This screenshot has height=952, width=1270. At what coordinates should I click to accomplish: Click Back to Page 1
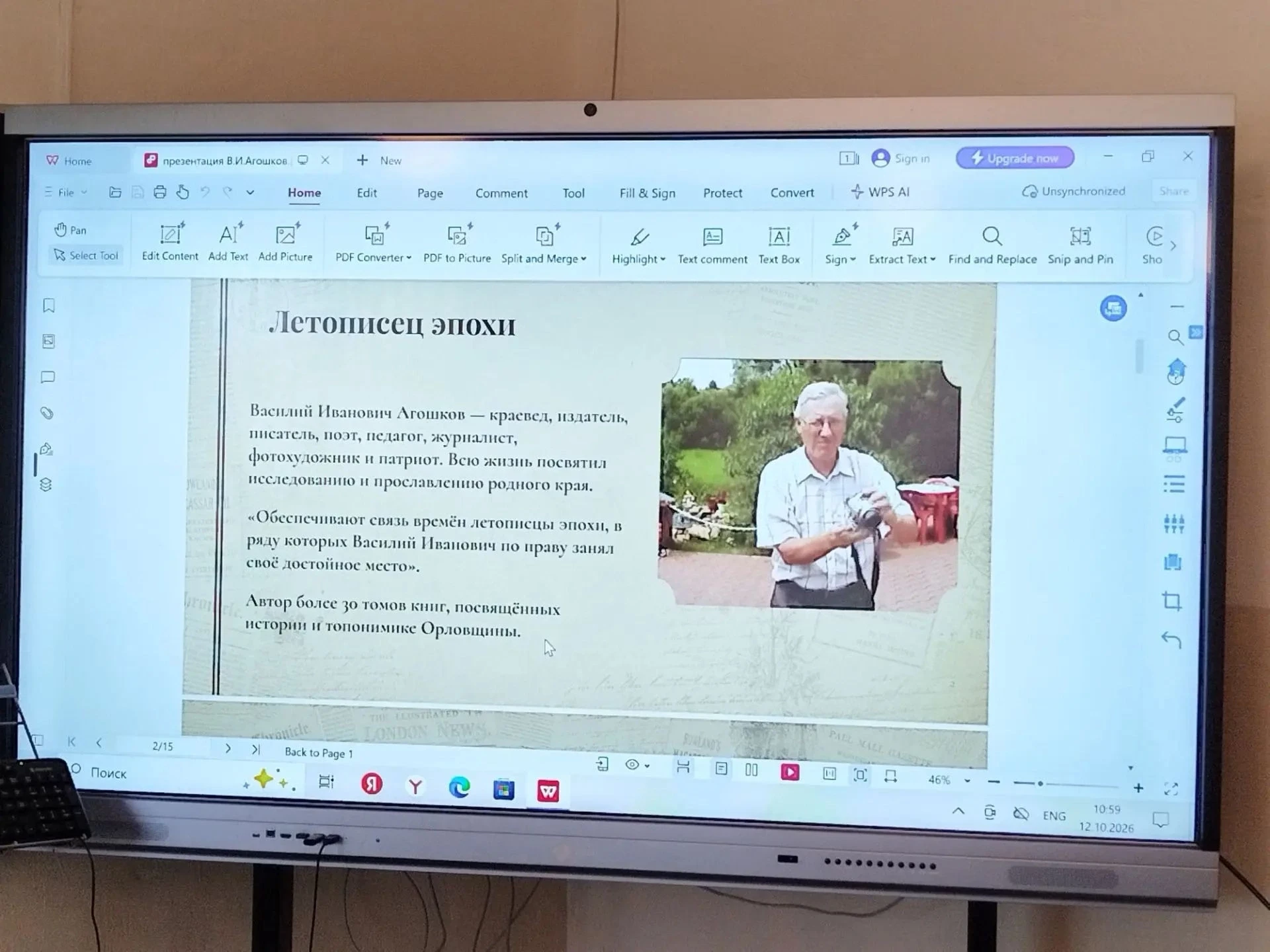coord(319,752)
